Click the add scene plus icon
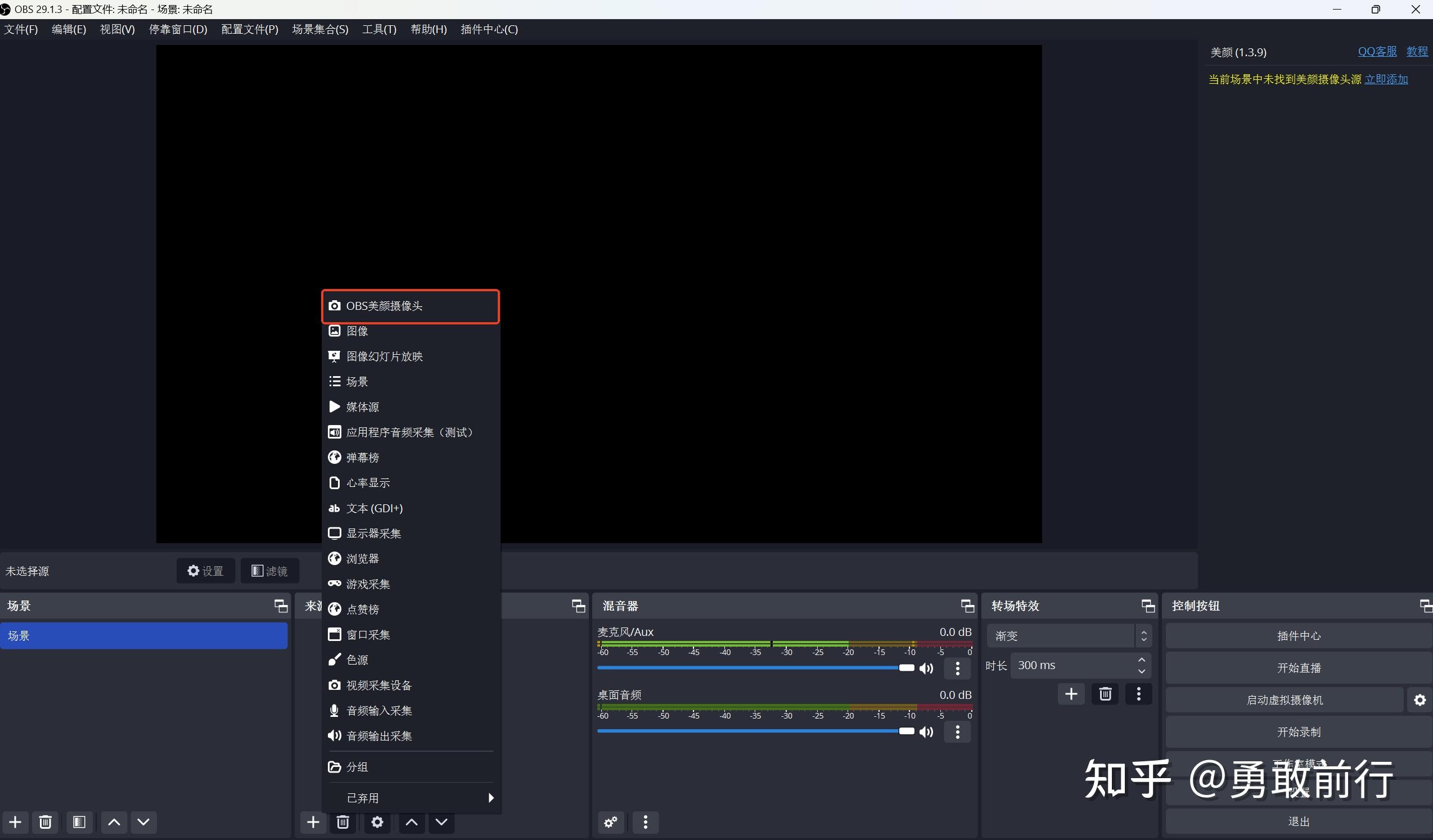This screenshot has height=840, width=1433. click(x=15, y=823)
